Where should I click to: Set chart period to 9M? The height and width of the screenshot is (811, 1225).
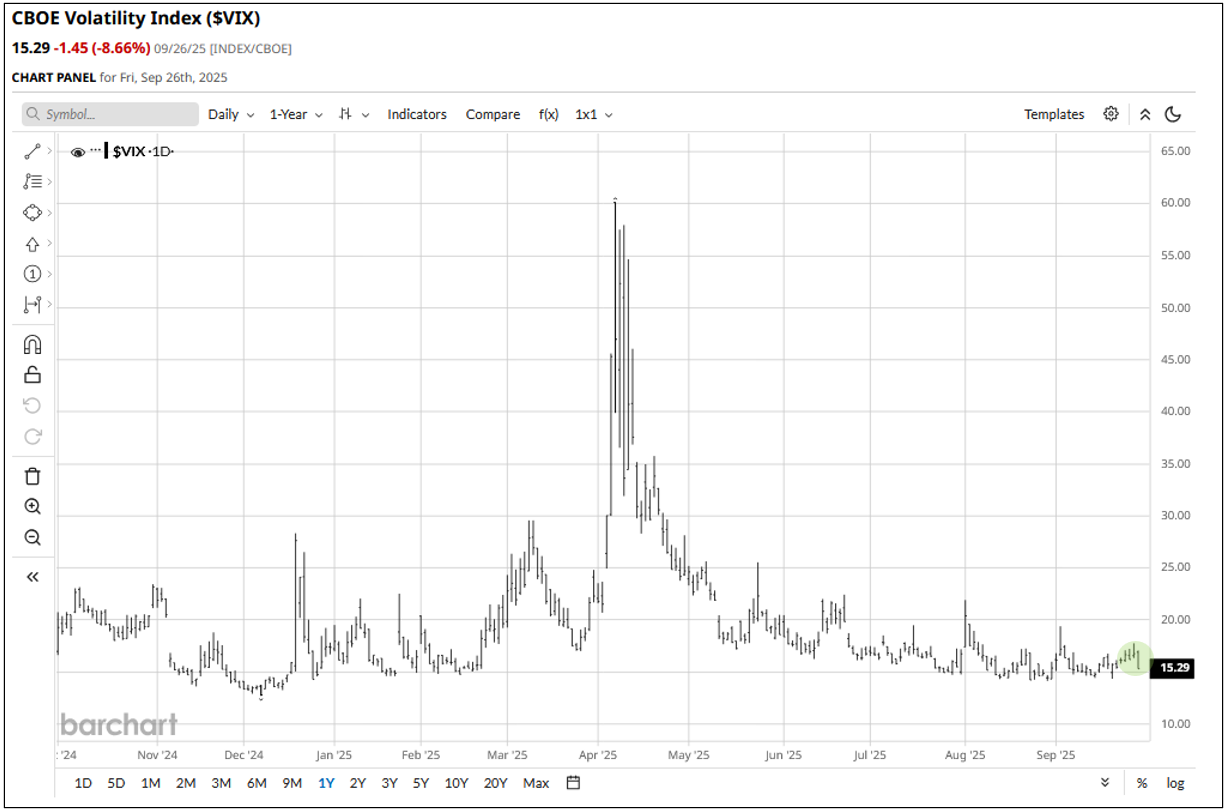pos(292,783)
